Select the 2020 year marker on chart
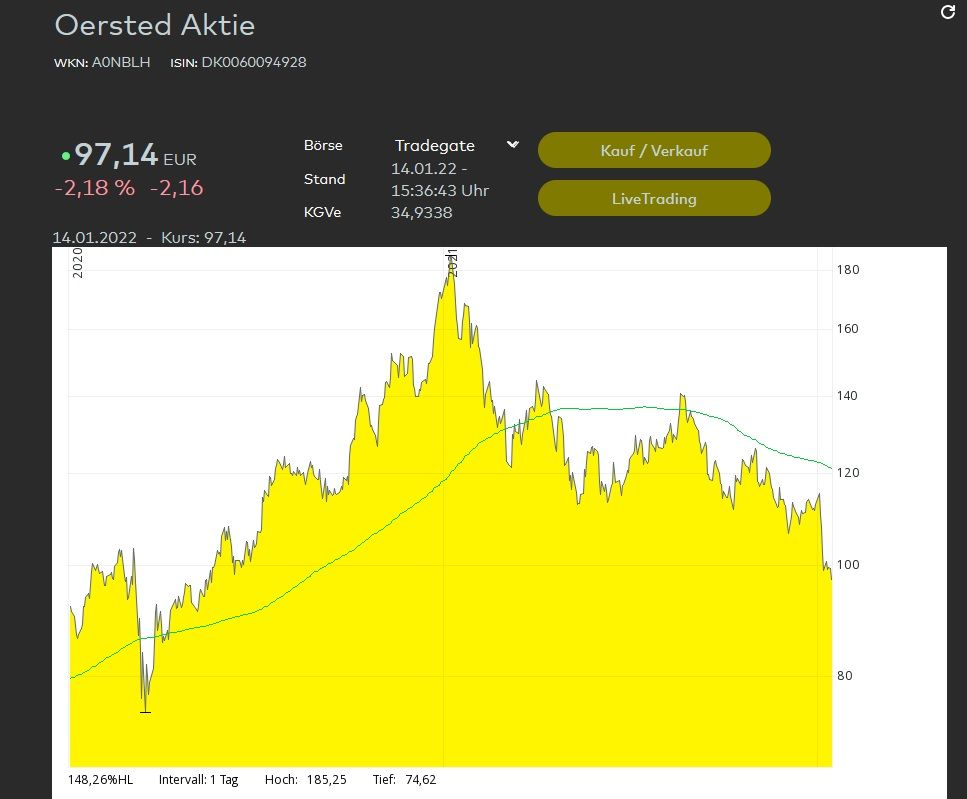 click(x=78, y=263)
